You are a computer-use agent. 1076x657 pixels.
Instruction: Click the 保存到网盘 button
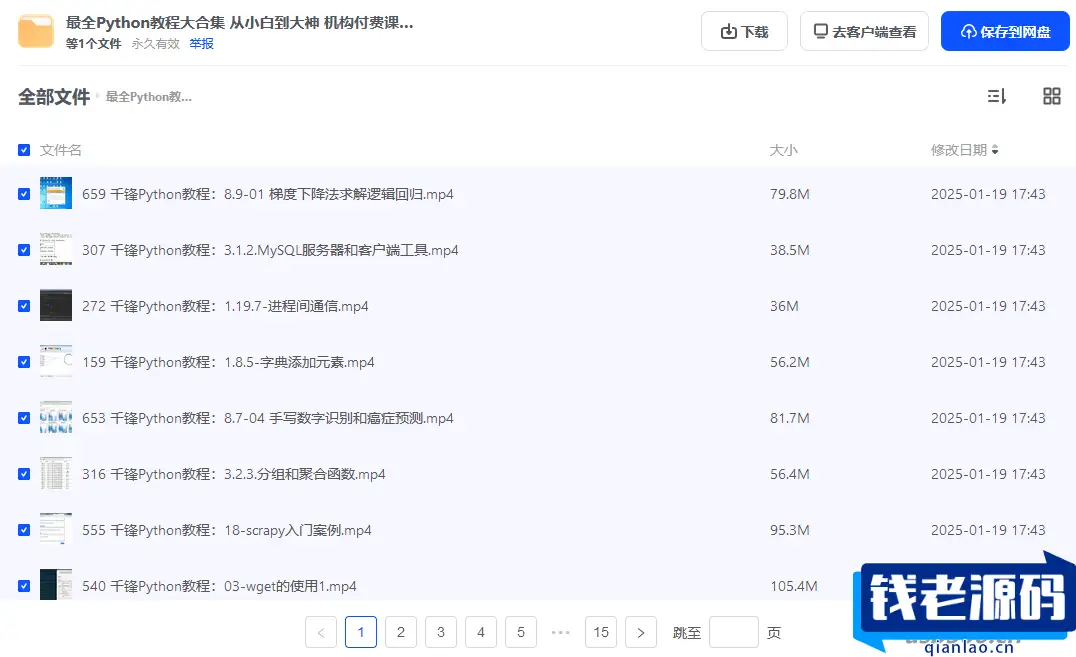[1005, 32]
